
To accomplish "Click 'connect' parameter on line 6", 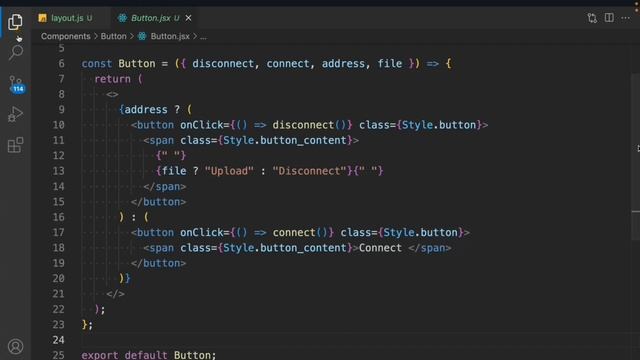I will click(288, 64).
